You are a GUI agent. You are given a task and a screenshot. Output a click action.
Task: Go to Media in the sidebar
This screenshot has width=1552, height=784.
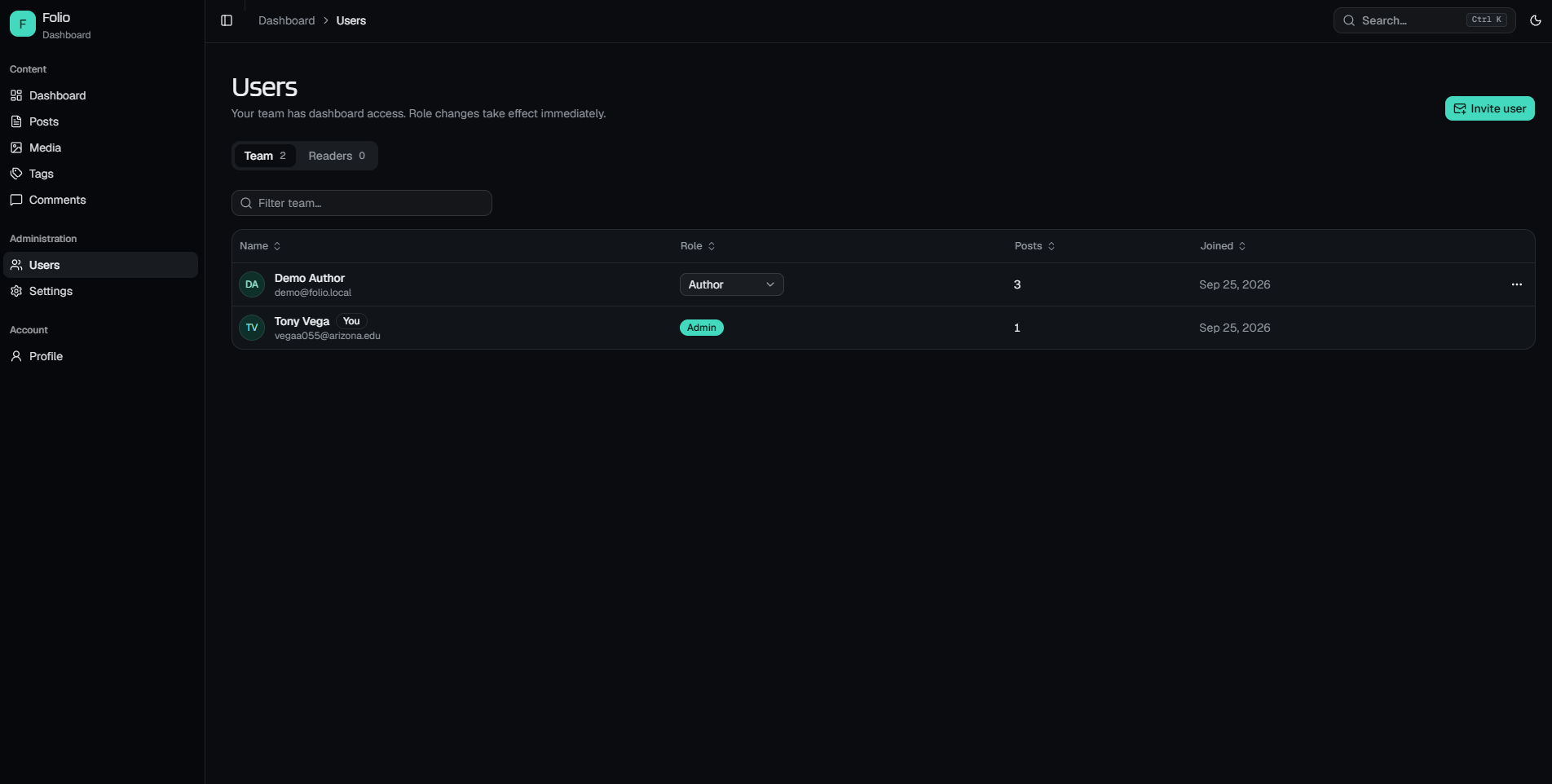click(x=101, y=148)
